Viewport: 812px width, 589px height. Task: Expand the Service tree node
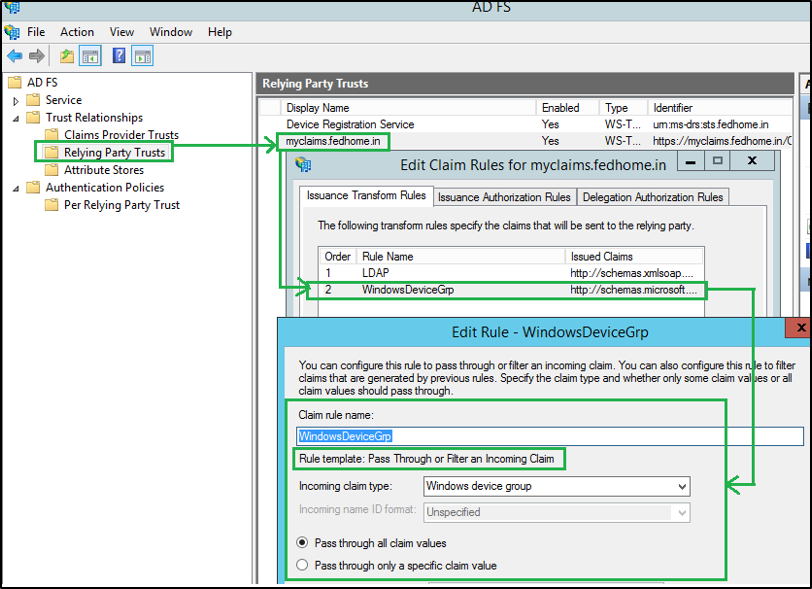tap(14, 101)
